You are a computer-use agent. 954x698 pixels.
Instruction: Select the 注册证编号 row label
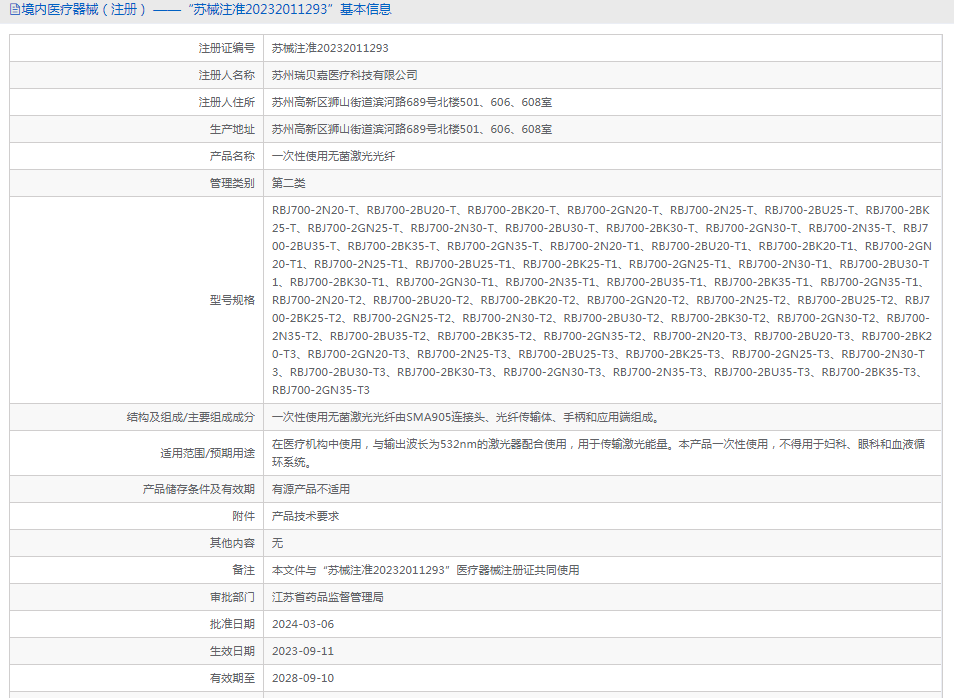pos(226,48)
